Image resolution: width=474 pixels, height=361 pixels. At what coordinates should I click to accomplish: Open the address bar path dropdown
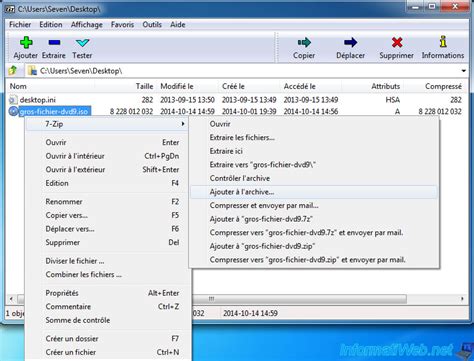[x=464, y=71]
